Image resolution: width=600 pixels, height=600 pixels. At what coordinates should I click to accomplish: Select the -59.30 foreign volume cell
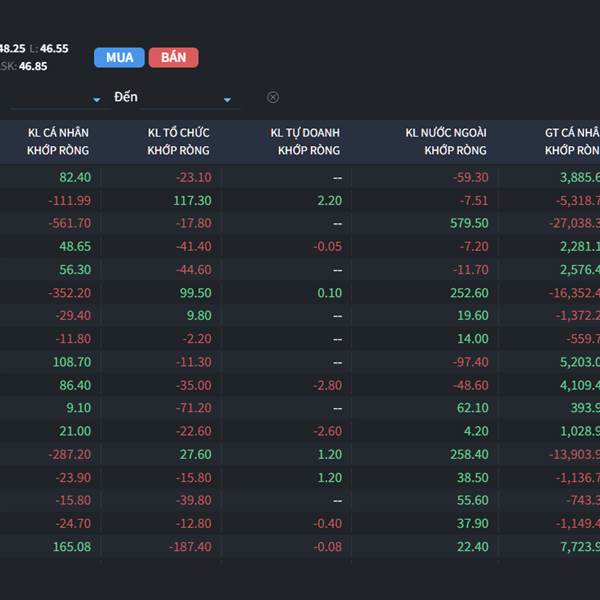pos(471,177)
